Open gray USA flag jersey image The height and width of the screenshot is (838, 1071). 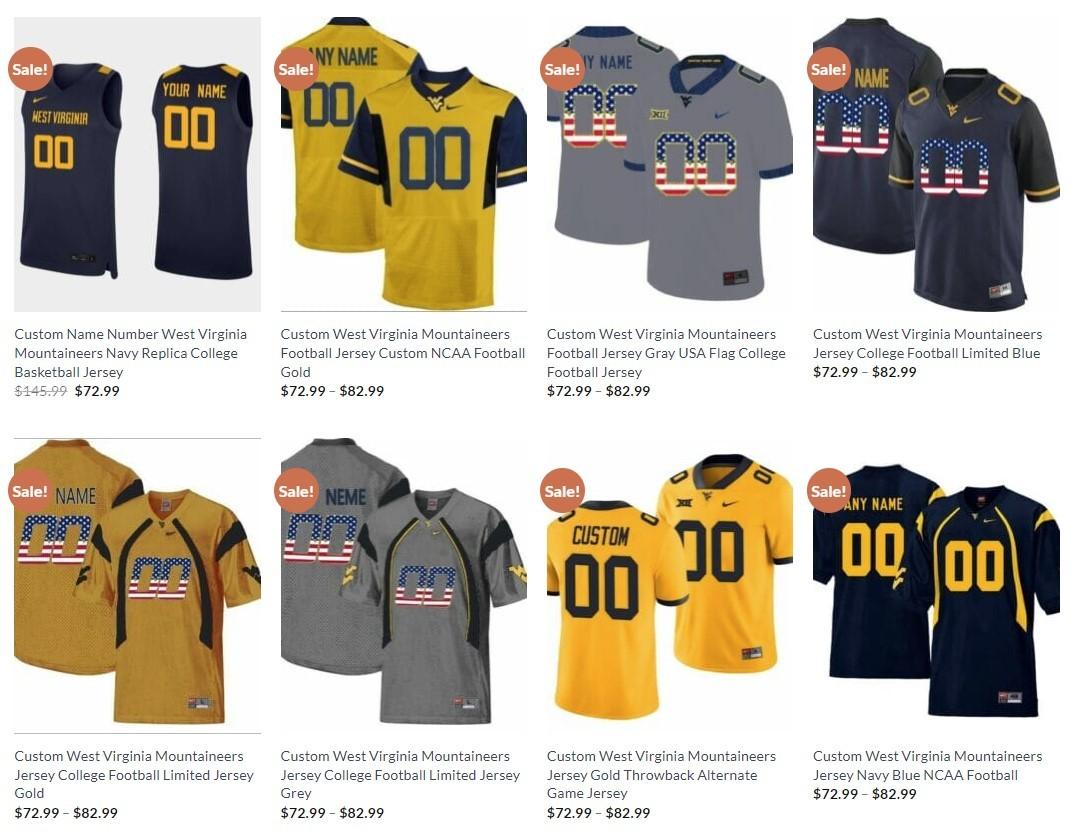(670, 165)
